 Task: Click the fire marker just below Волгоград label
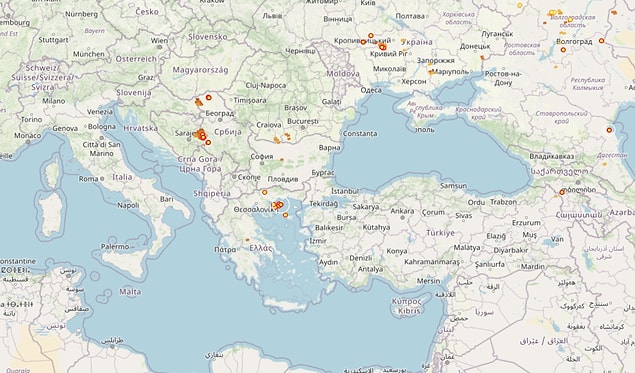563,50
